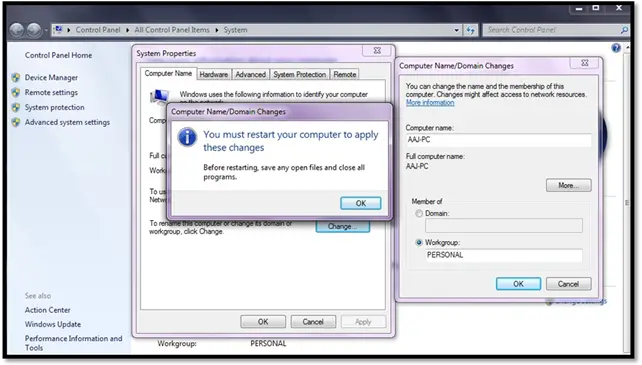642x365 pixels.
Task: Click the Workgroup text field containing PERSONAL
Action: pos(504,255)
